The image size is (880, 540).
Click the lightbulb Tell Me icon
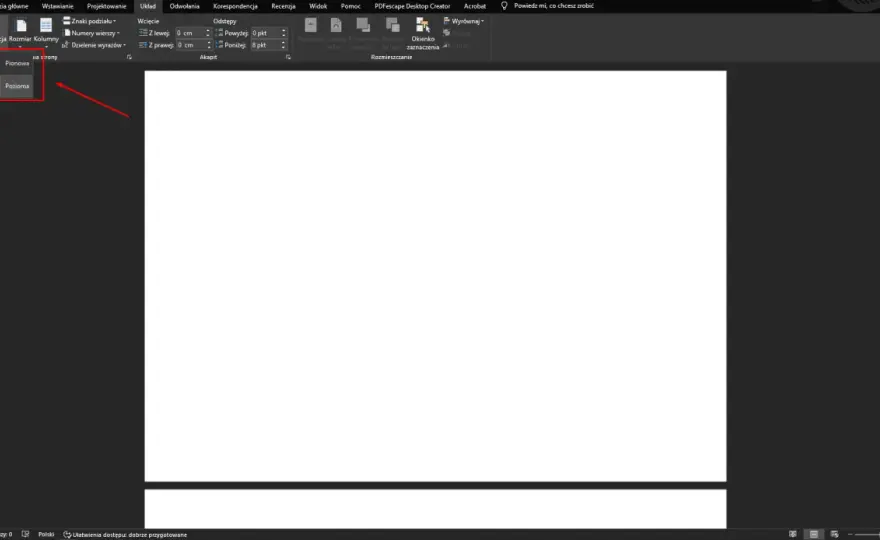504,6
